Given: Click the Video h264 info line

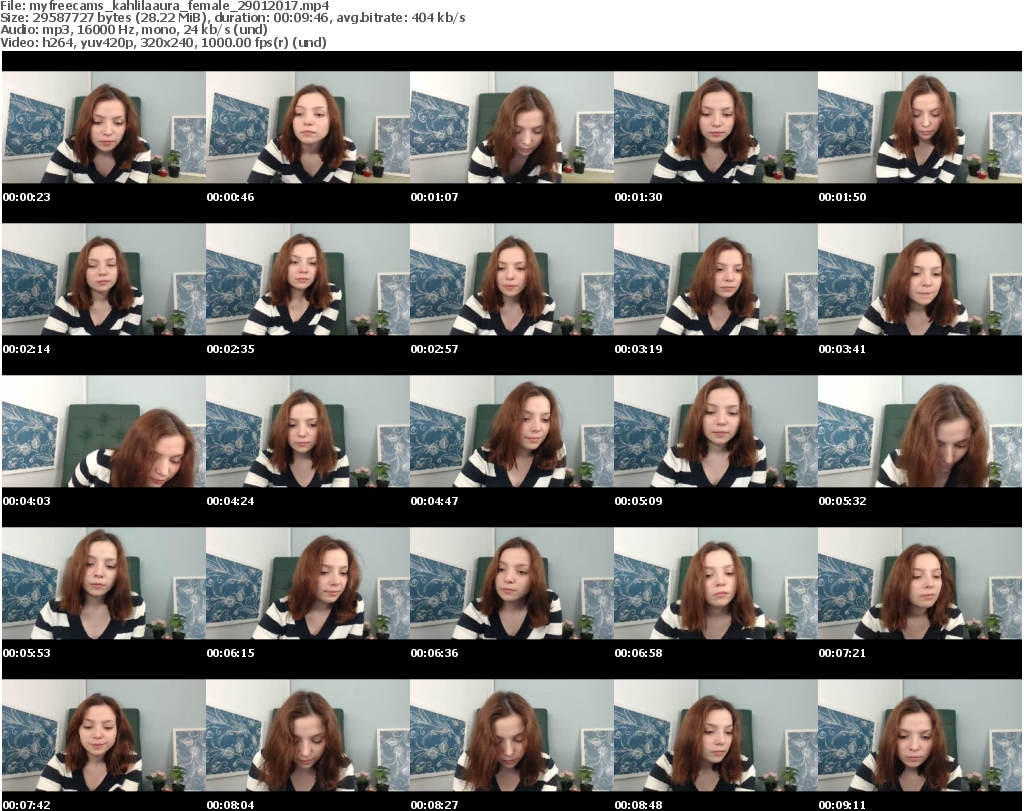Looking at the screenshot, I should [x=163, y=42].
